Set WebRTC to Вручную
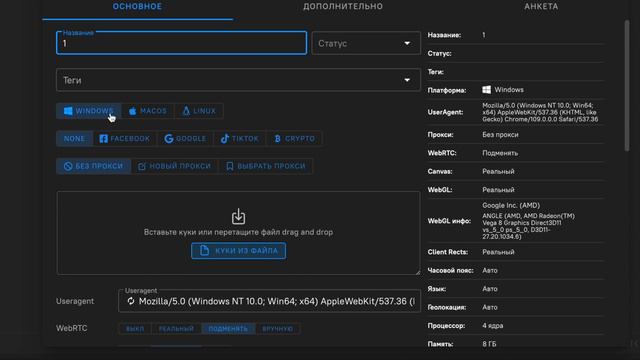 (278, 329)
